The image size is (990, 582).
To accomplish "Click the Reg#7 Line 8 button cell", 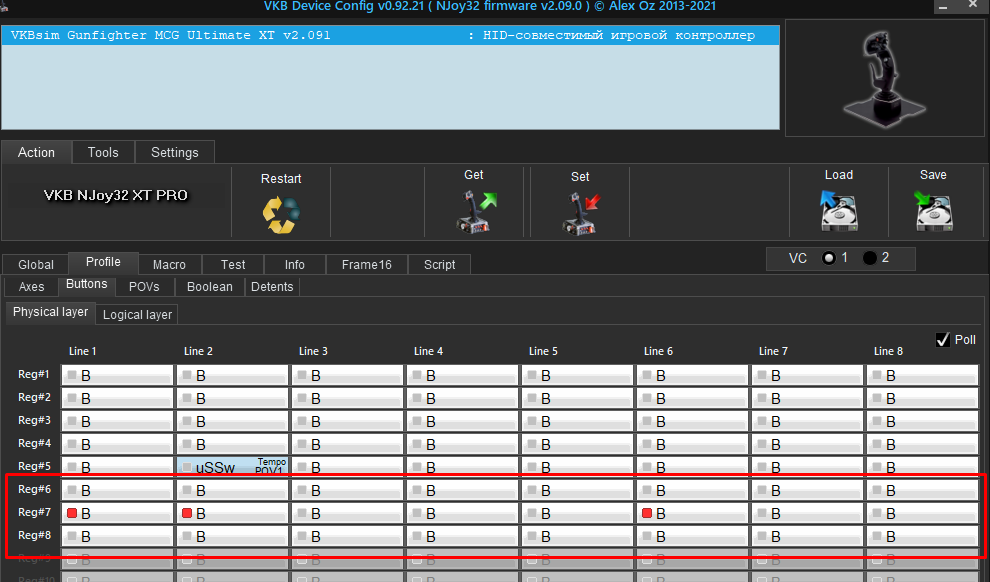I will (x=922, y=513).
